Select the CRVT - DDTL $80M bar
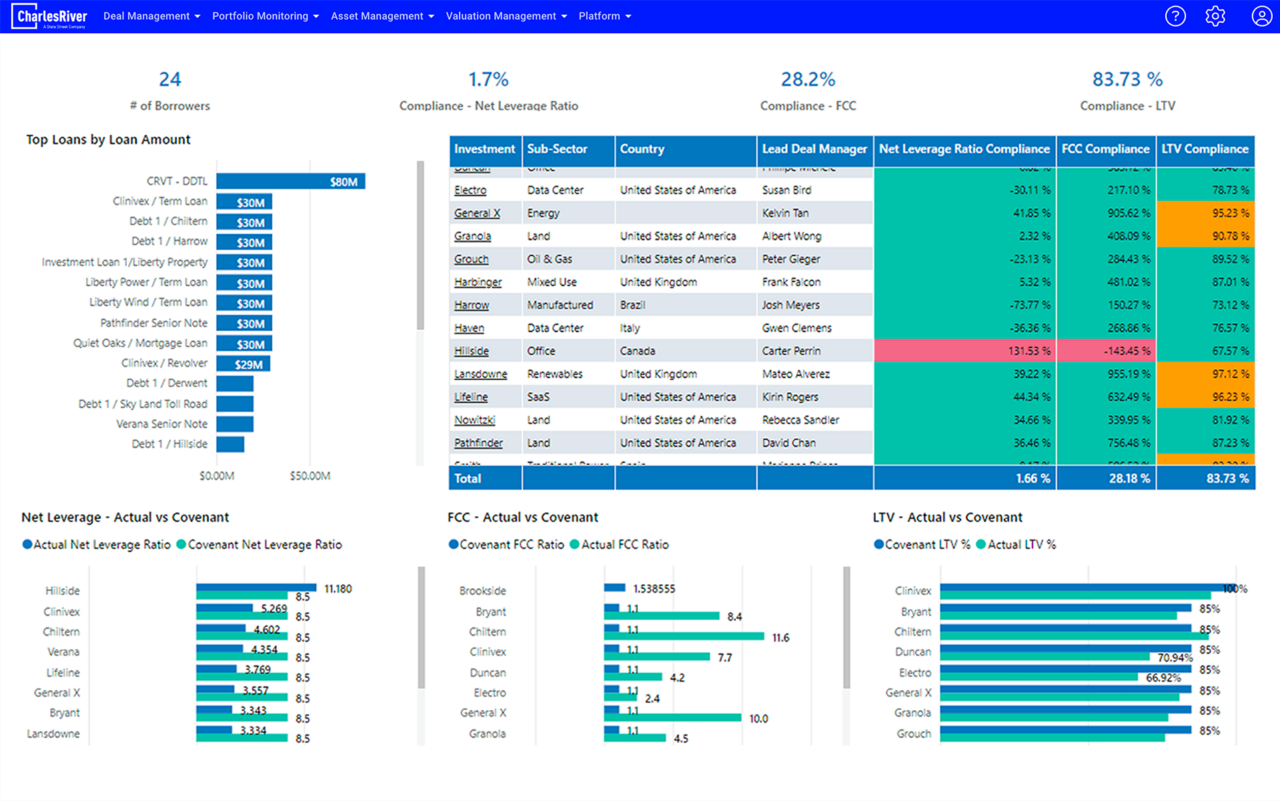 [x=290, y=181]
